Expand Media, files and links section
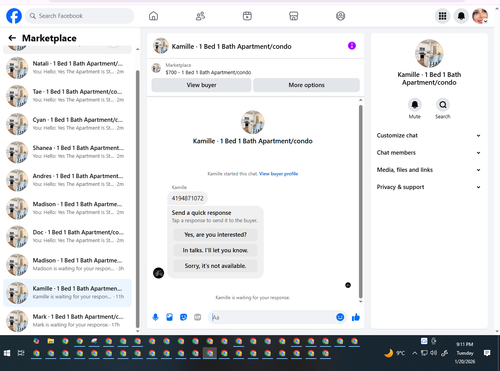 [429, 170]
